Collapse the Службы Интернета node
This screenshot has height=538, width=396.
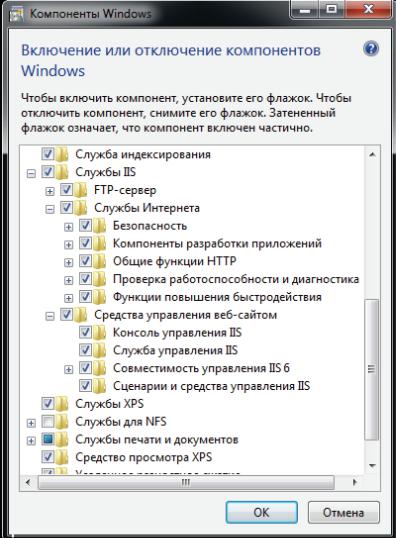point(50,209)
